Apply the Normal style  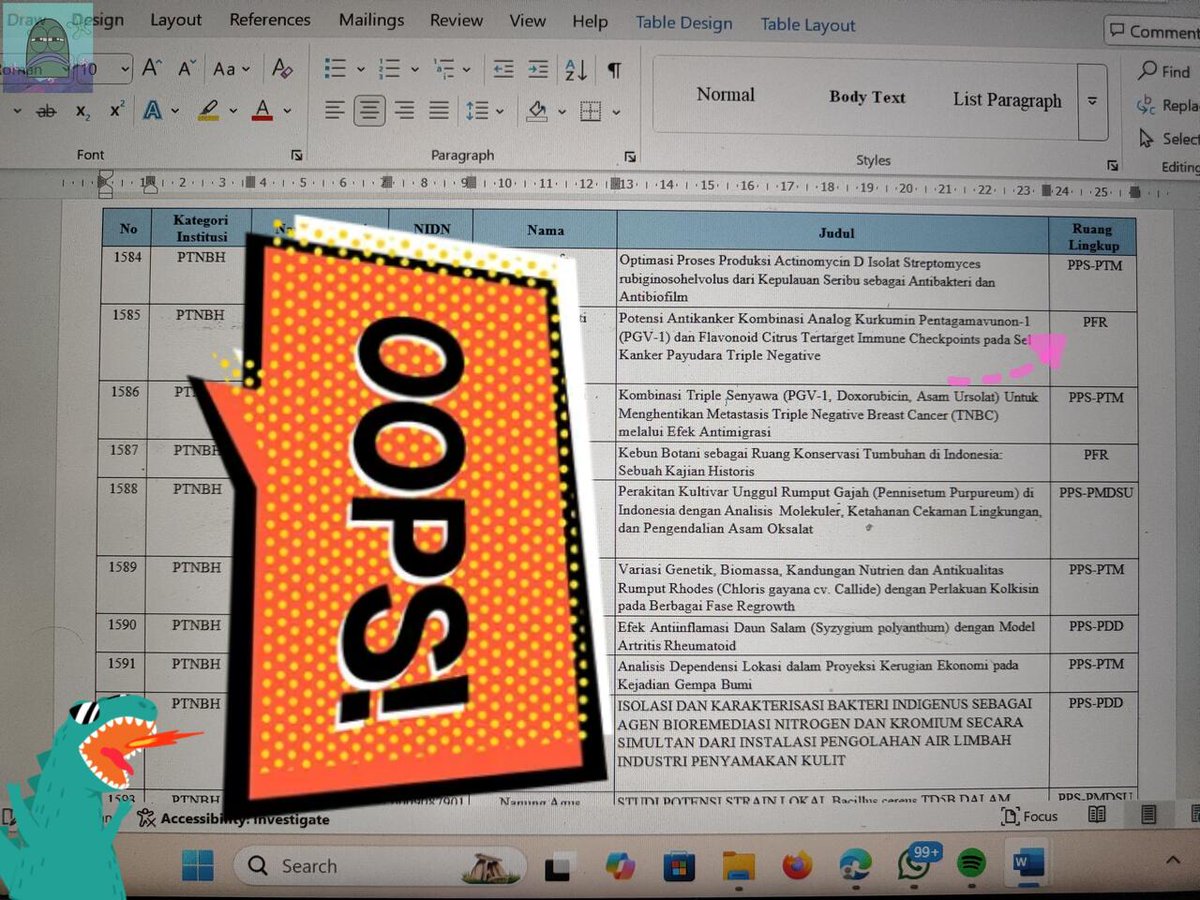point(726,95)
